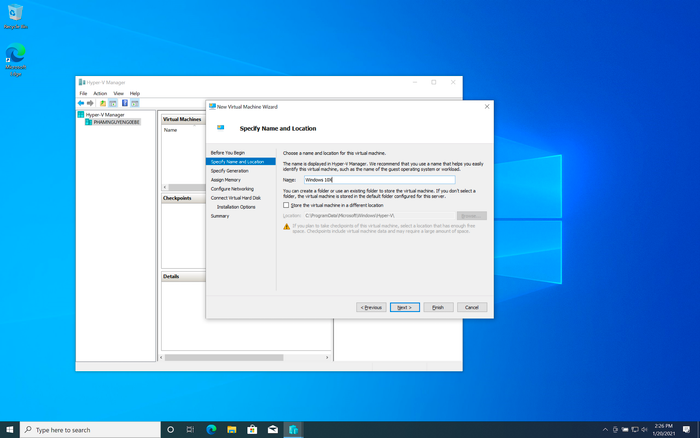This screenshot has height=438, width=700.
Task: Open the View menu
Action: click(x=118, y=93)
